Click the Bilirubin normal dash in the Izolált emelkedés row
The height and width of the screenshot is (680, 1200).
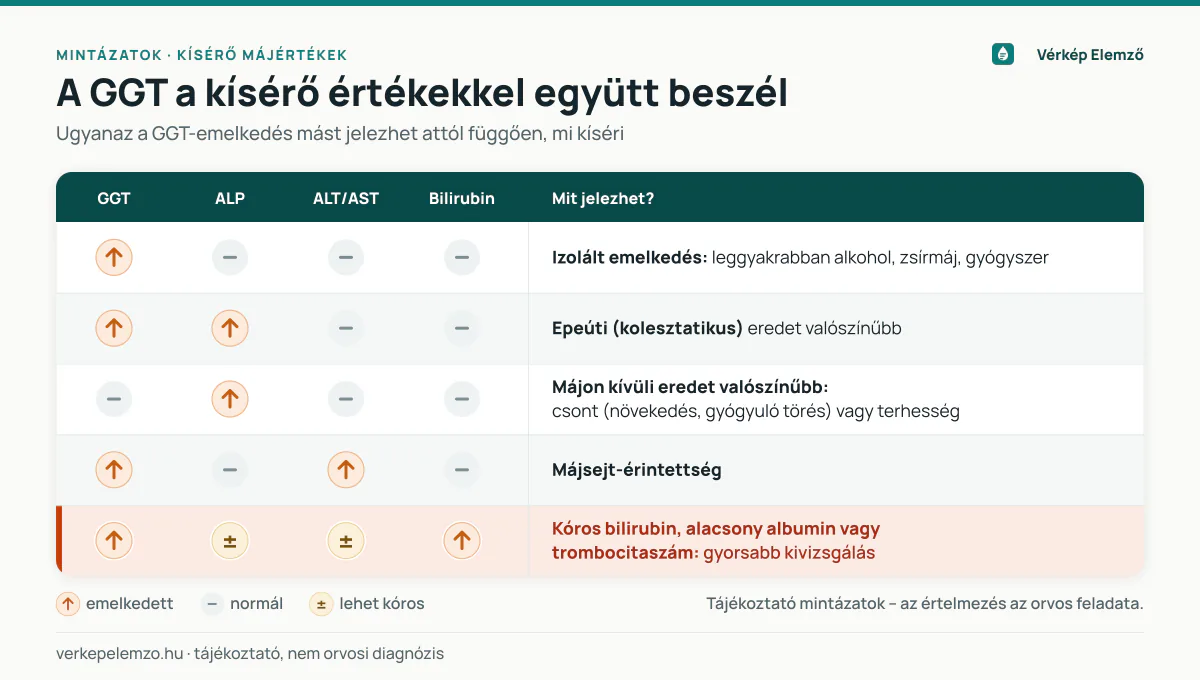tap(462, 258)
